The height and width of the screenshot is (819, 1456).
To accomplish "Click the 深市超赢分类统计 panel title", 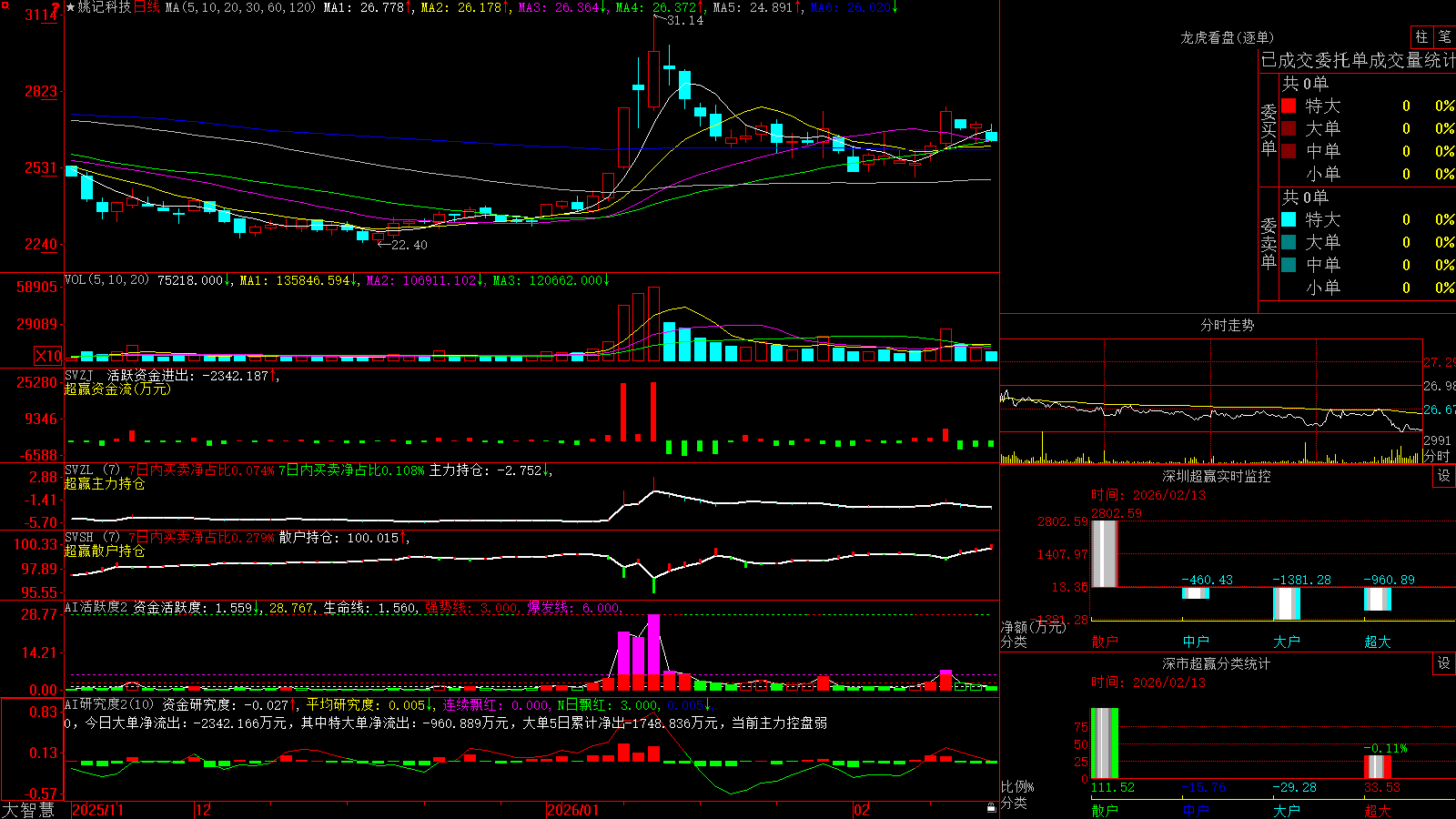I will pyautogui.click(x=1216, y=663).
